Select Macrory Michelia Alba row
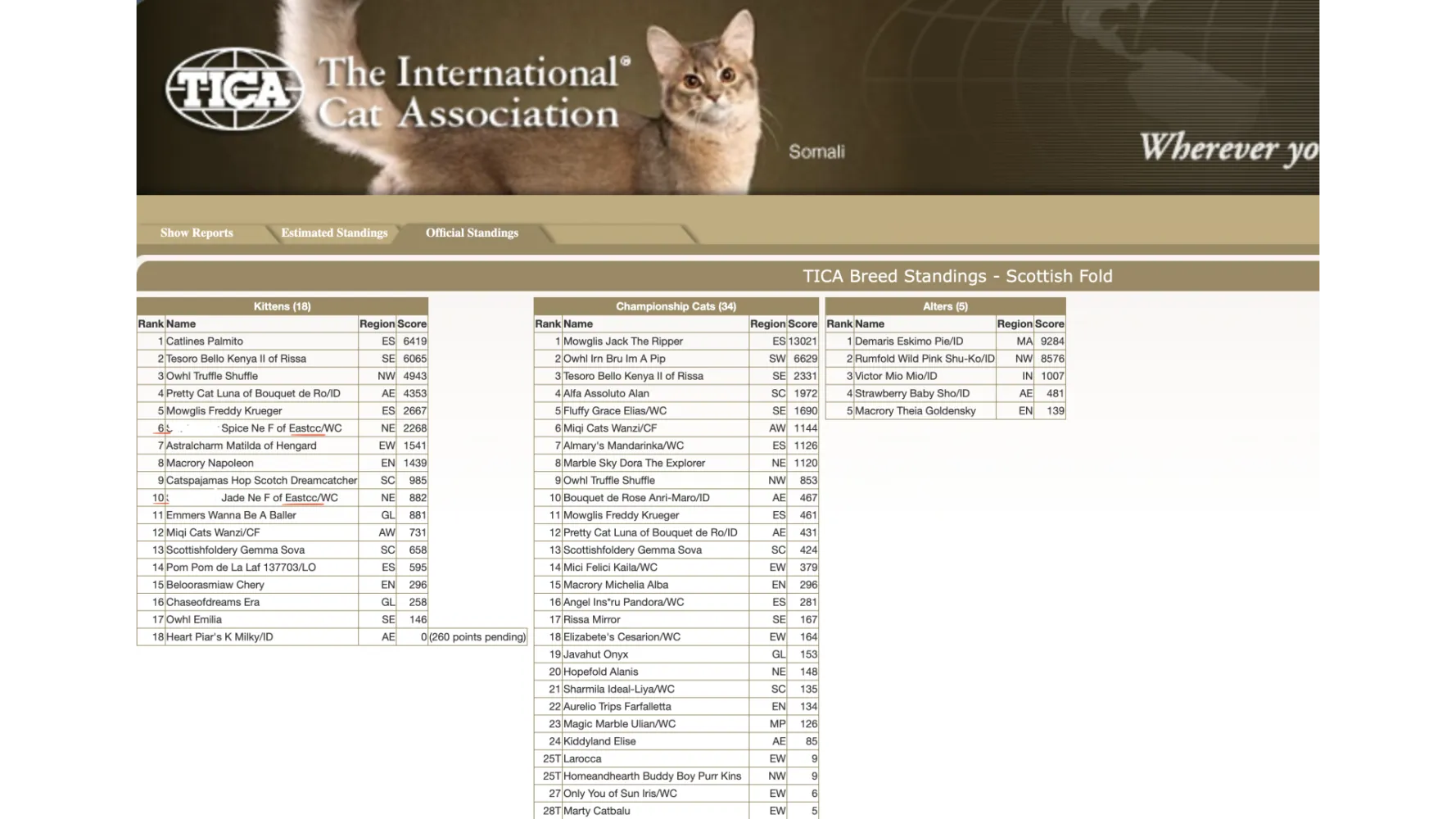Viewport: 1456px width, 819px height. pos(676,585)
